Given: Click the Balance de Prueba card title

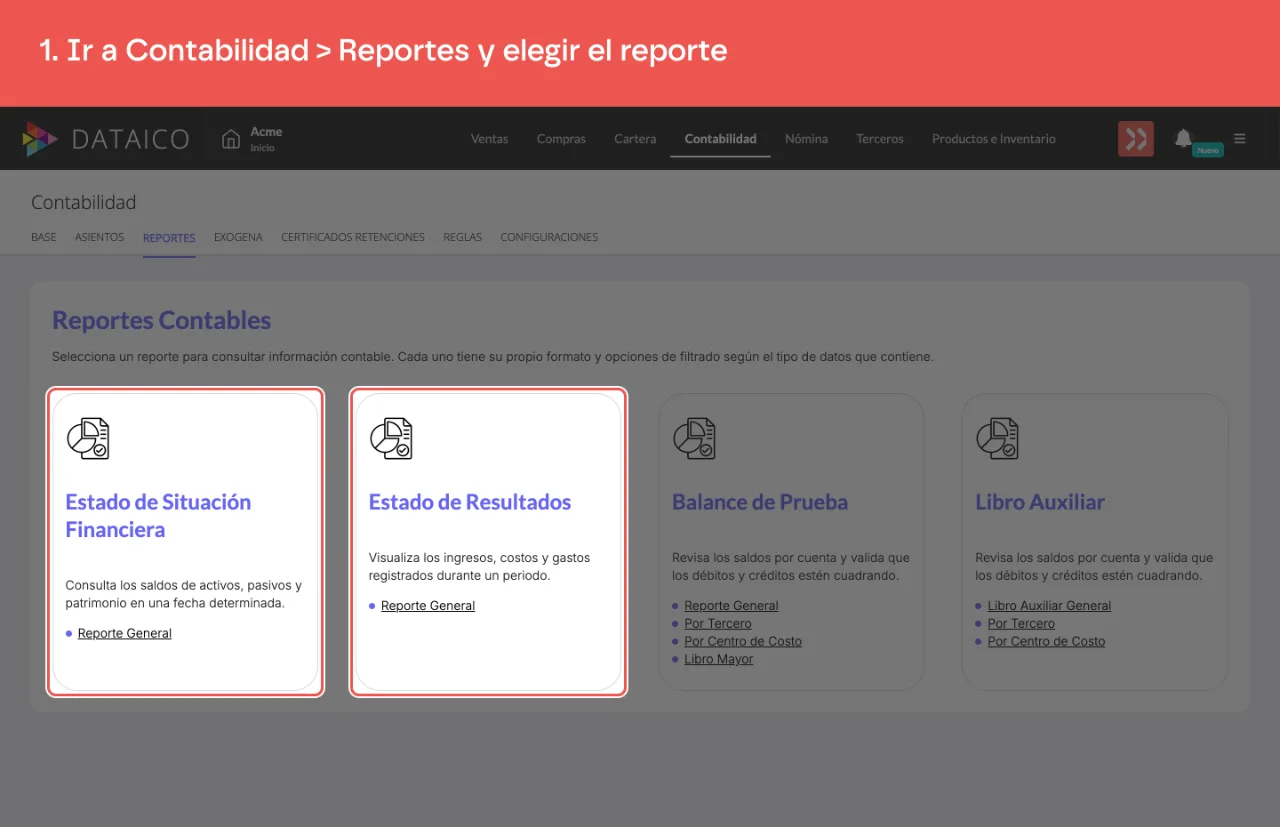Looking at the screenshot, I should point(760,502).
